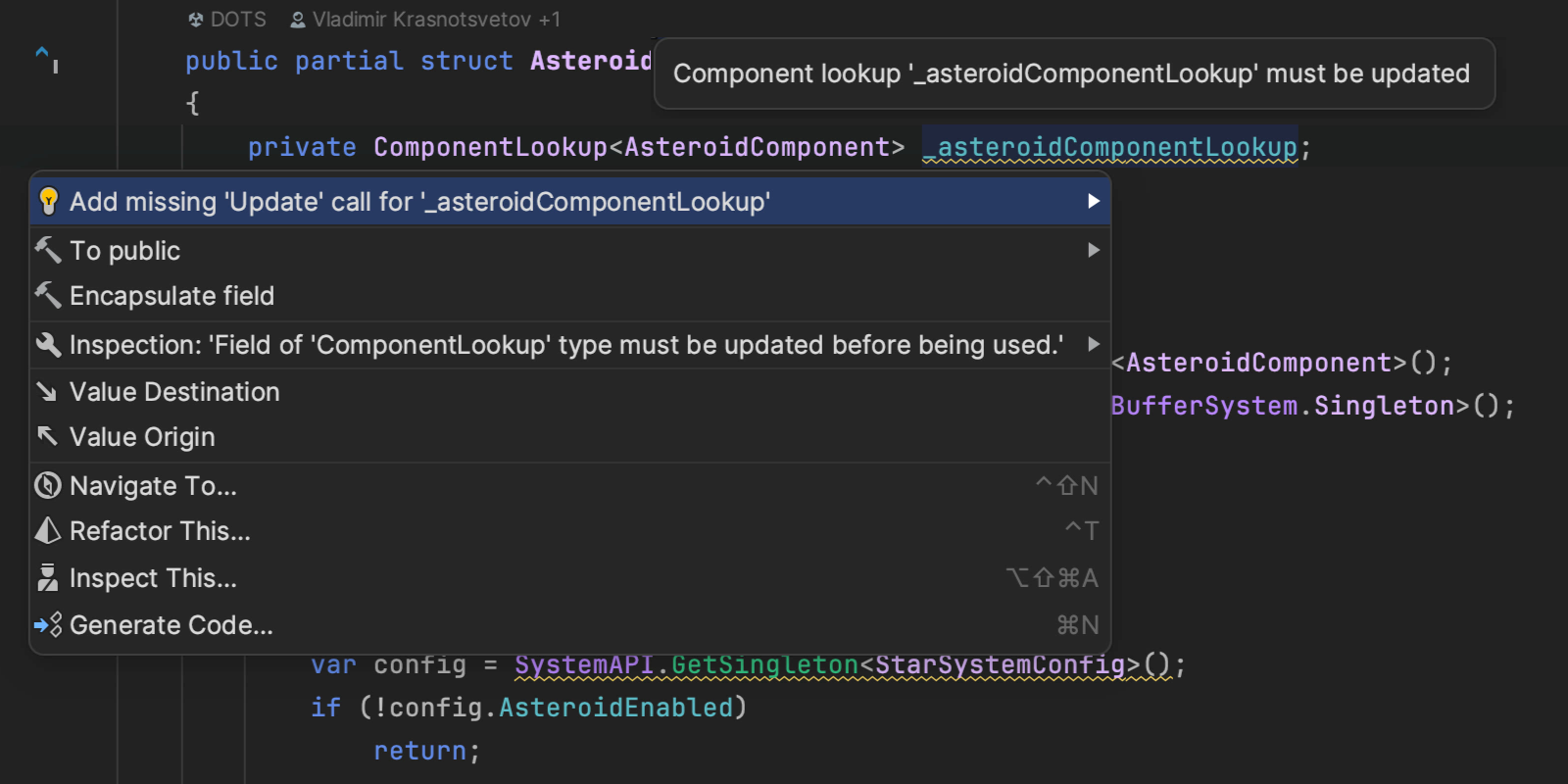Choose Value Origin from the menu
1568x784 pixels.
click(x=142, y=437)
